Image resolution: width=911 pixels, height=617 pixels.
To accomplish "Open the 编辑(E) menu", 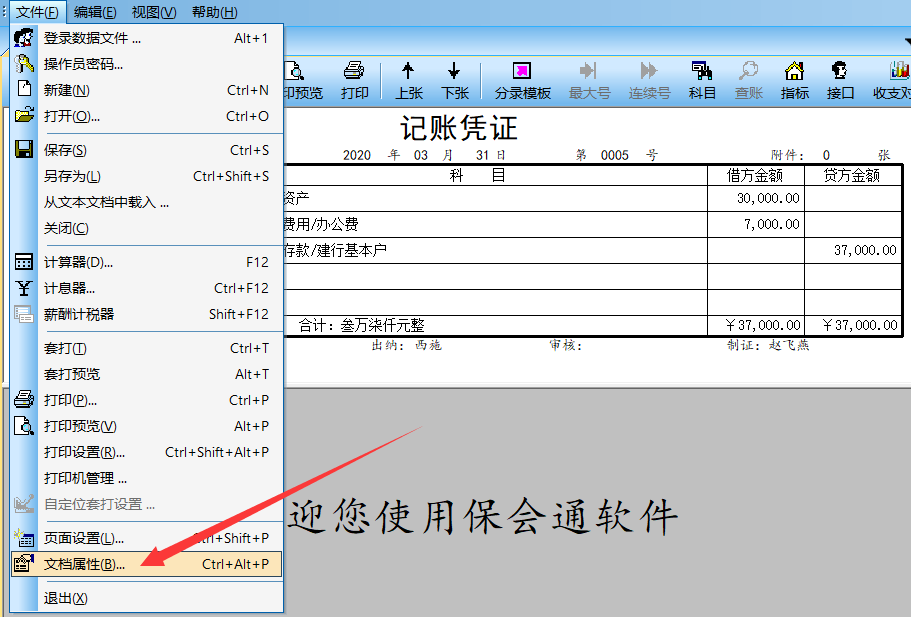I will [95, 12].
